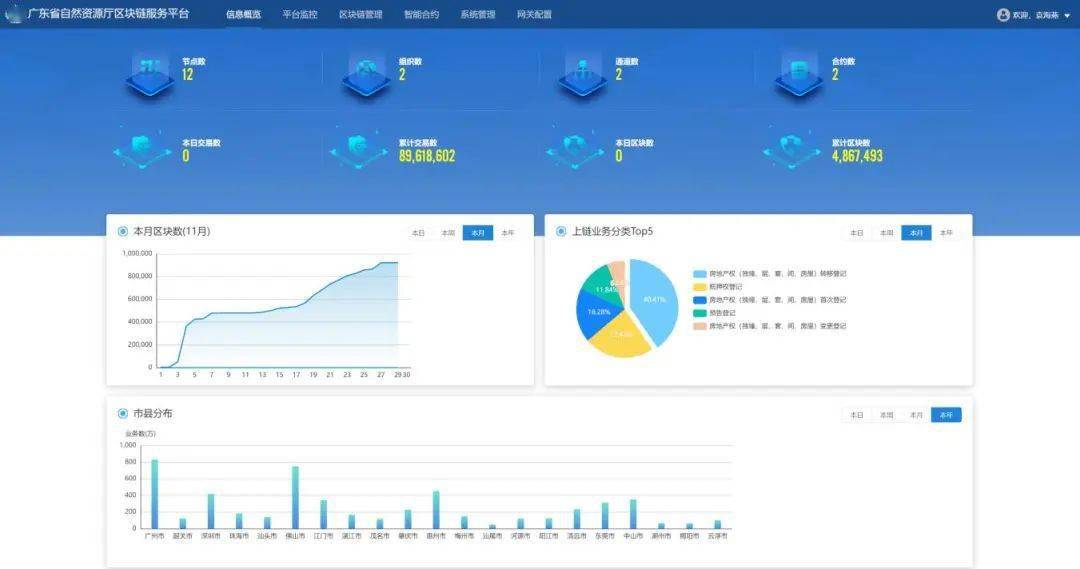Click the 组织数 (organization count) cube icon
Image resolution: width=1080 pixels, height=569 pixels.
pos(365,74)
